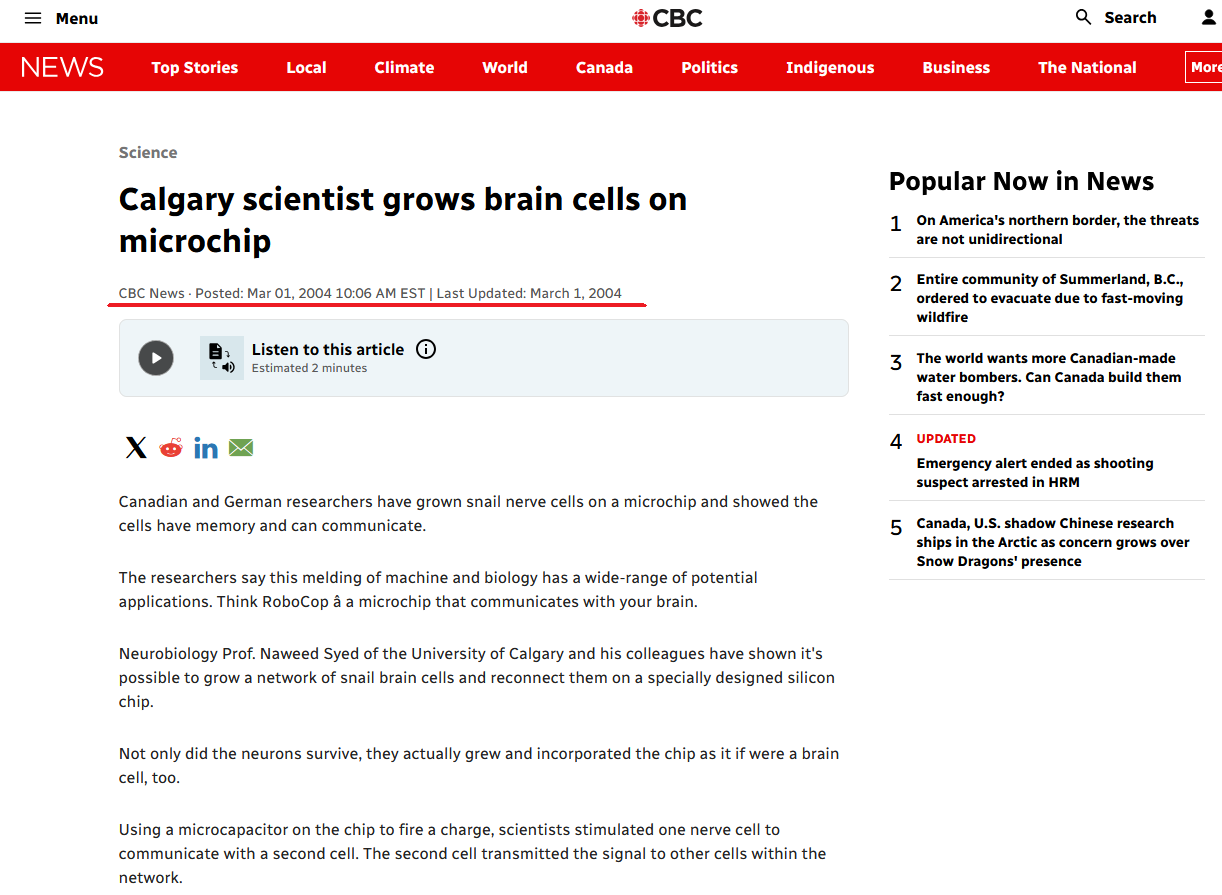Open the user account profile icon
The image size is (1222, 895).
[x=1209, y=17]
